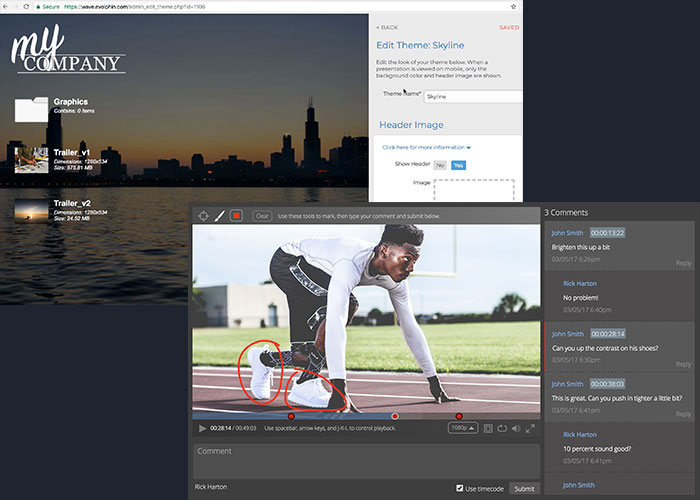Screen dimensions: 700x500
Task: Select the crosshair pointer marking tool
Action: coord(203,216)
